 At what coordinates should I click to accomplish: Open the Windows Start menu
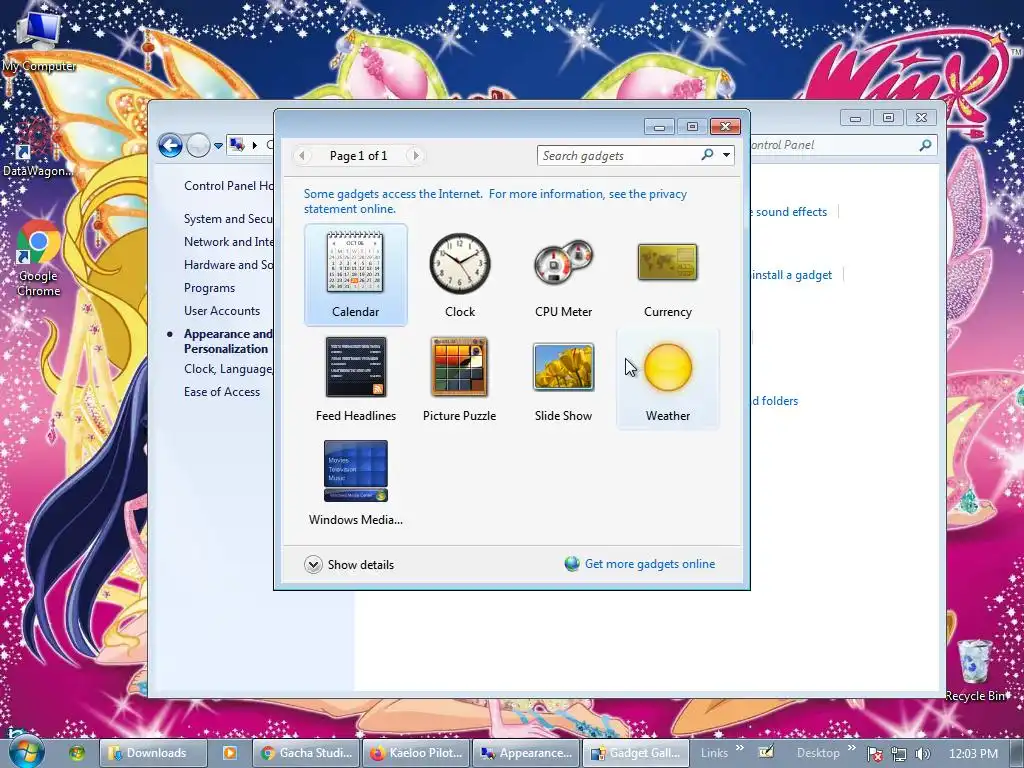click(x=27, y=752)
